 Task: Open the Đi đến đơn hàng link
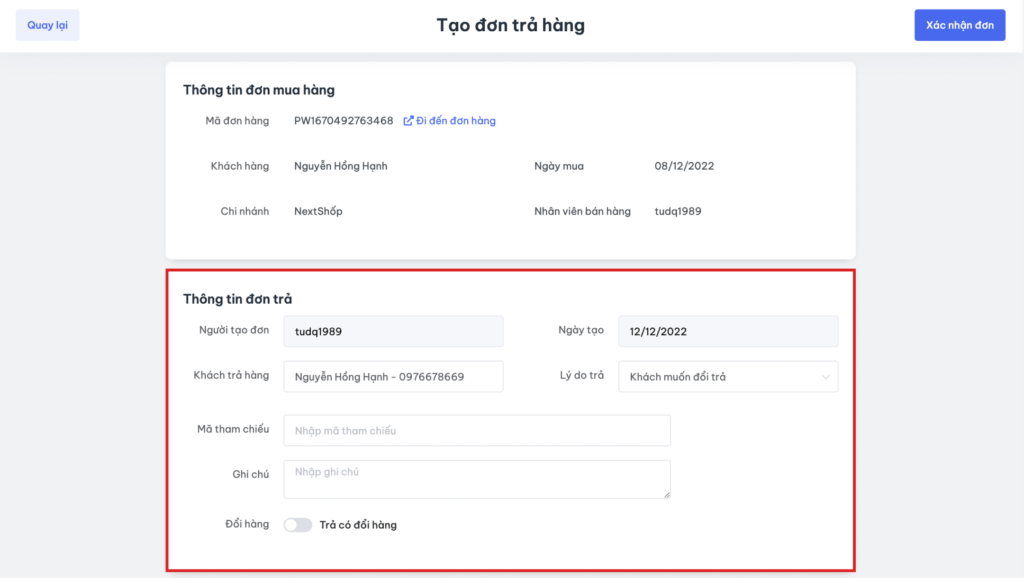[455, 121]
